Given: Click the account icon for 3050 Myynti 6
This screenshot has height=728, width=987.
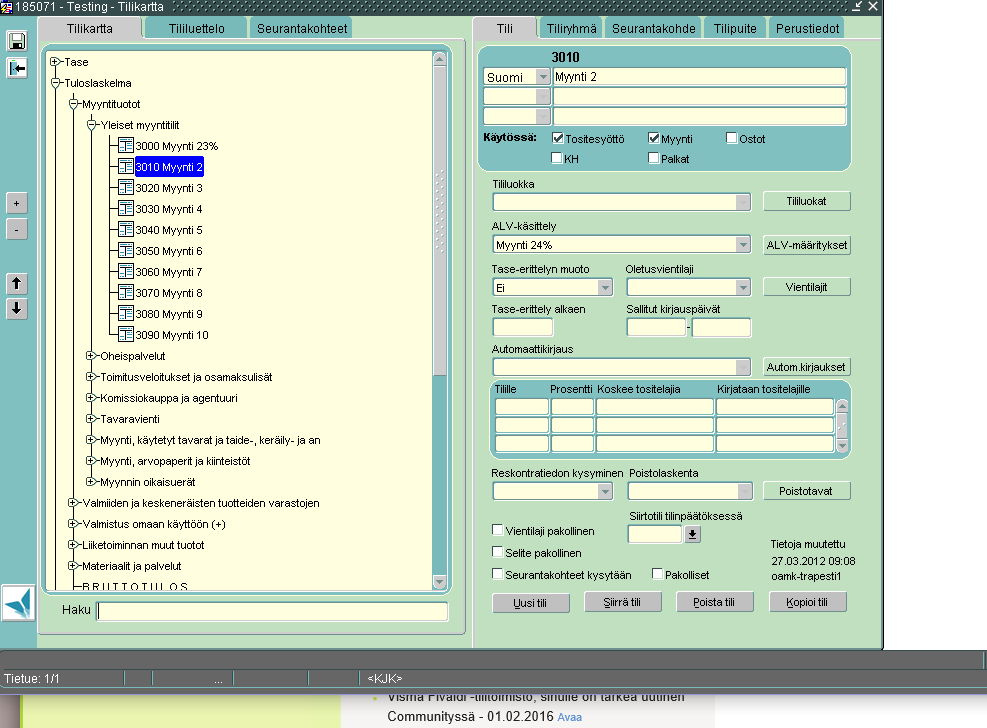Looking at the screenshot, I should click(126, 250).
